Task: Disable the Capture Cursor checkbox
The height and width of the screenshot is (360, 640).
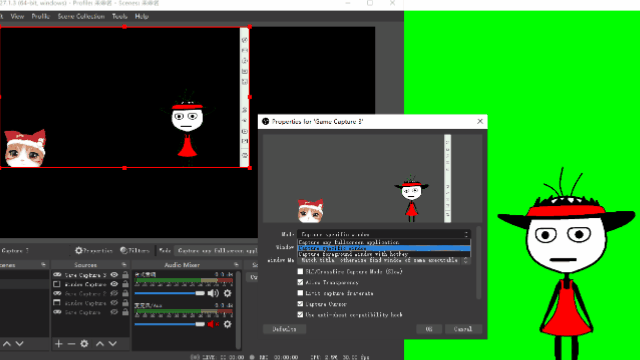Action: (300, 304)
